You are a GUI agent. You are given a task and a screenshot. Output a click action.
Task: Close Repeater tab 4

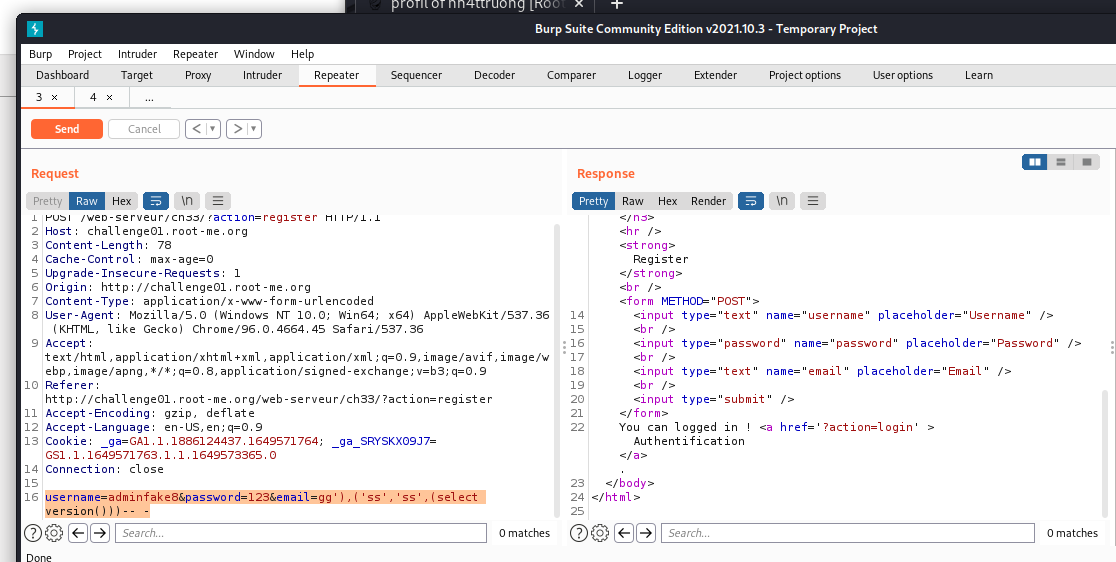(x=110, y=97)
